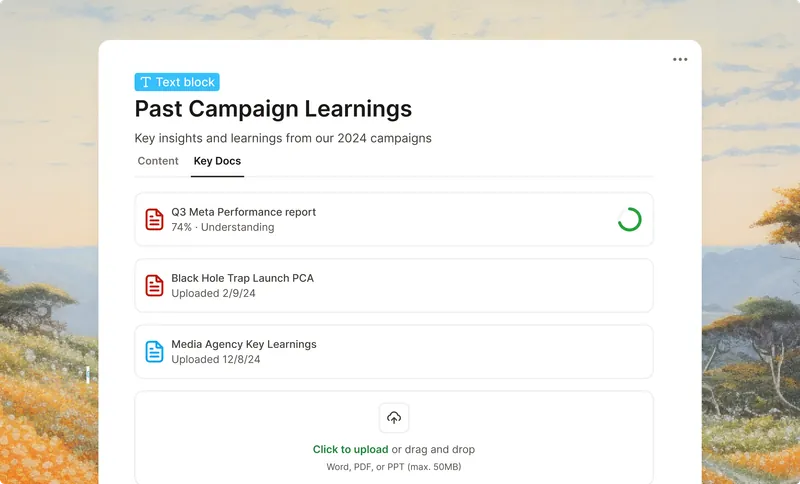Click the Past Campaign Learnings heading
The image size is (800, 484).
click(273, 109)
